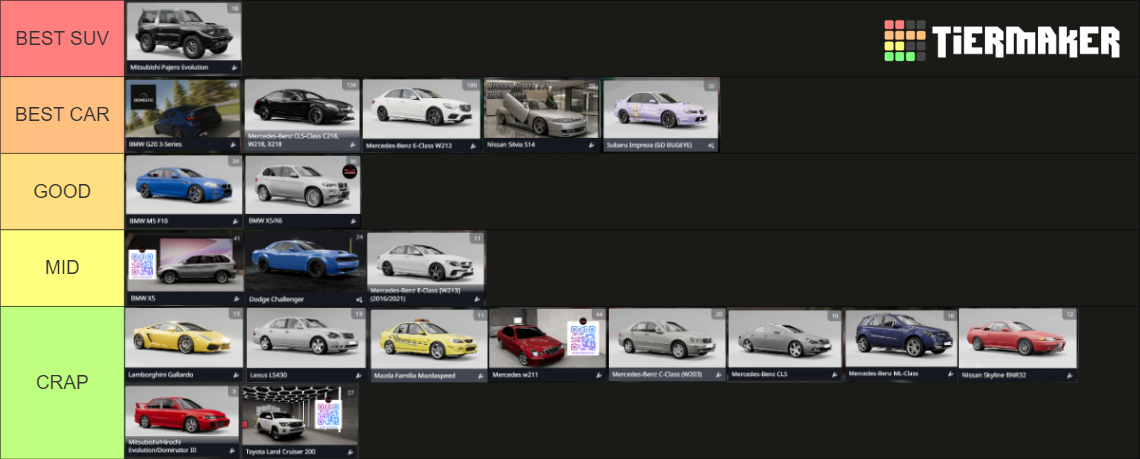Click the 41 count badge on BMW X5
1140x459 pixels.
236,238
